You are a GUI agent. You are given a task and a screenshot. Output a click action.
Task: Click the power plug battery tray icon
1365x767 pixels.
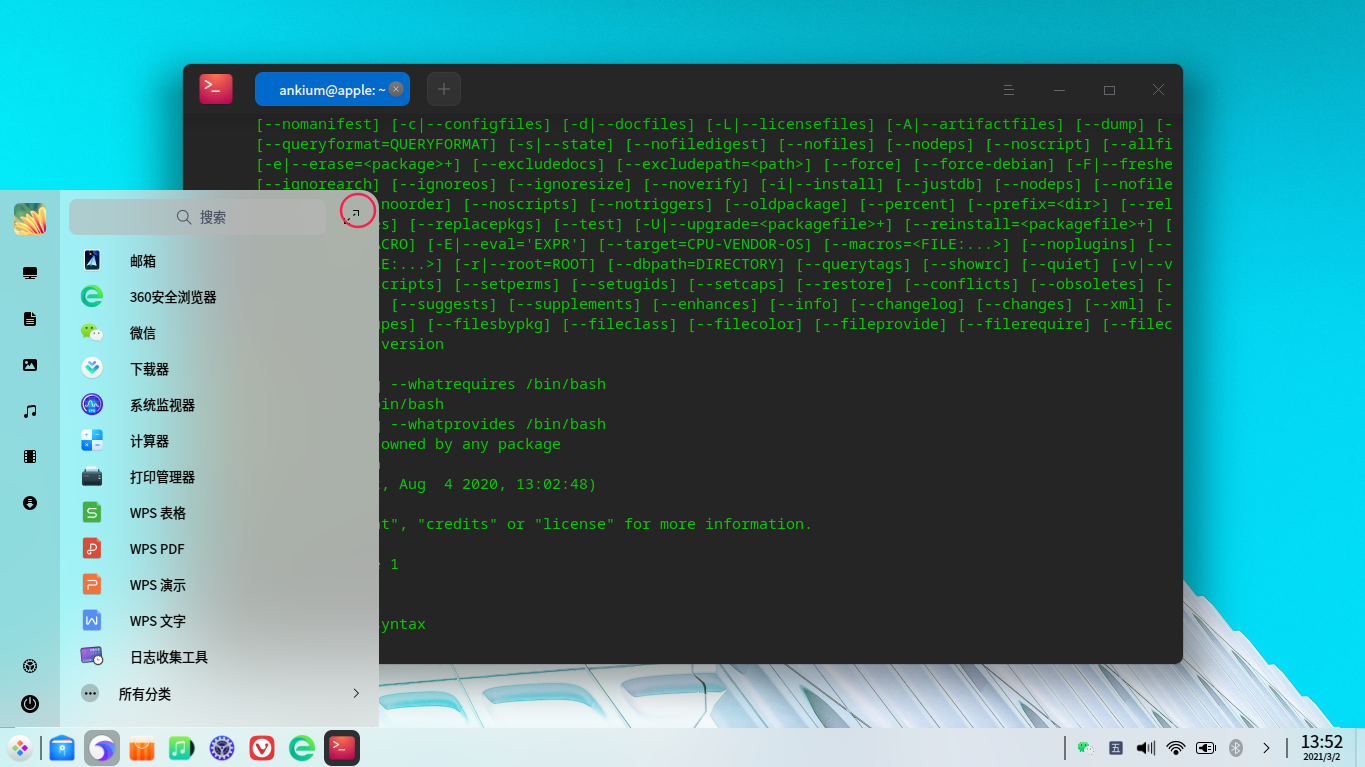[1206, 747]
